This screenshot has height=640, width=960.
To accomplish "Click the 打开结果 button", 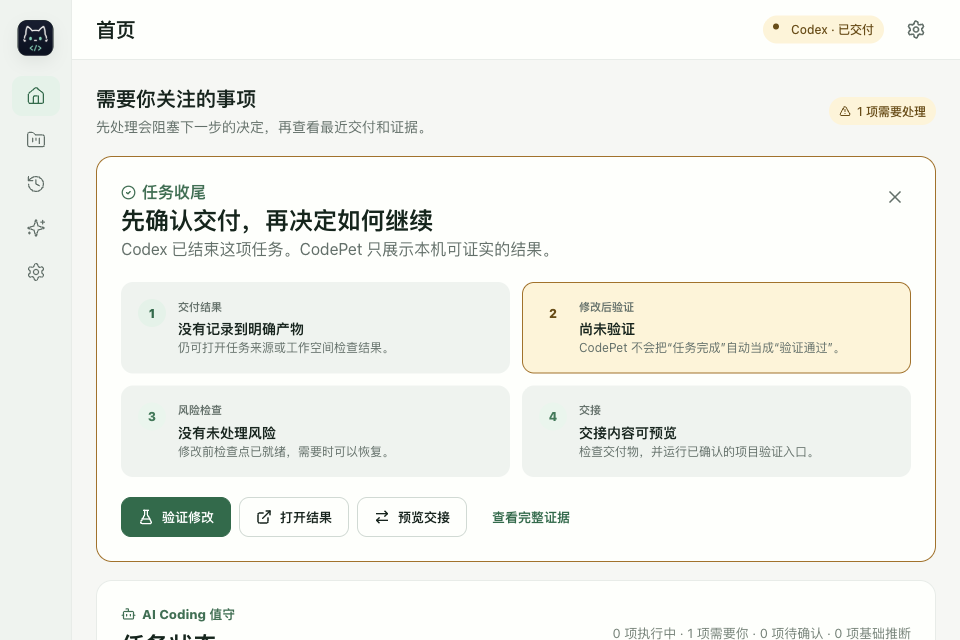I will pyautogui.click(x=294, y=517).
